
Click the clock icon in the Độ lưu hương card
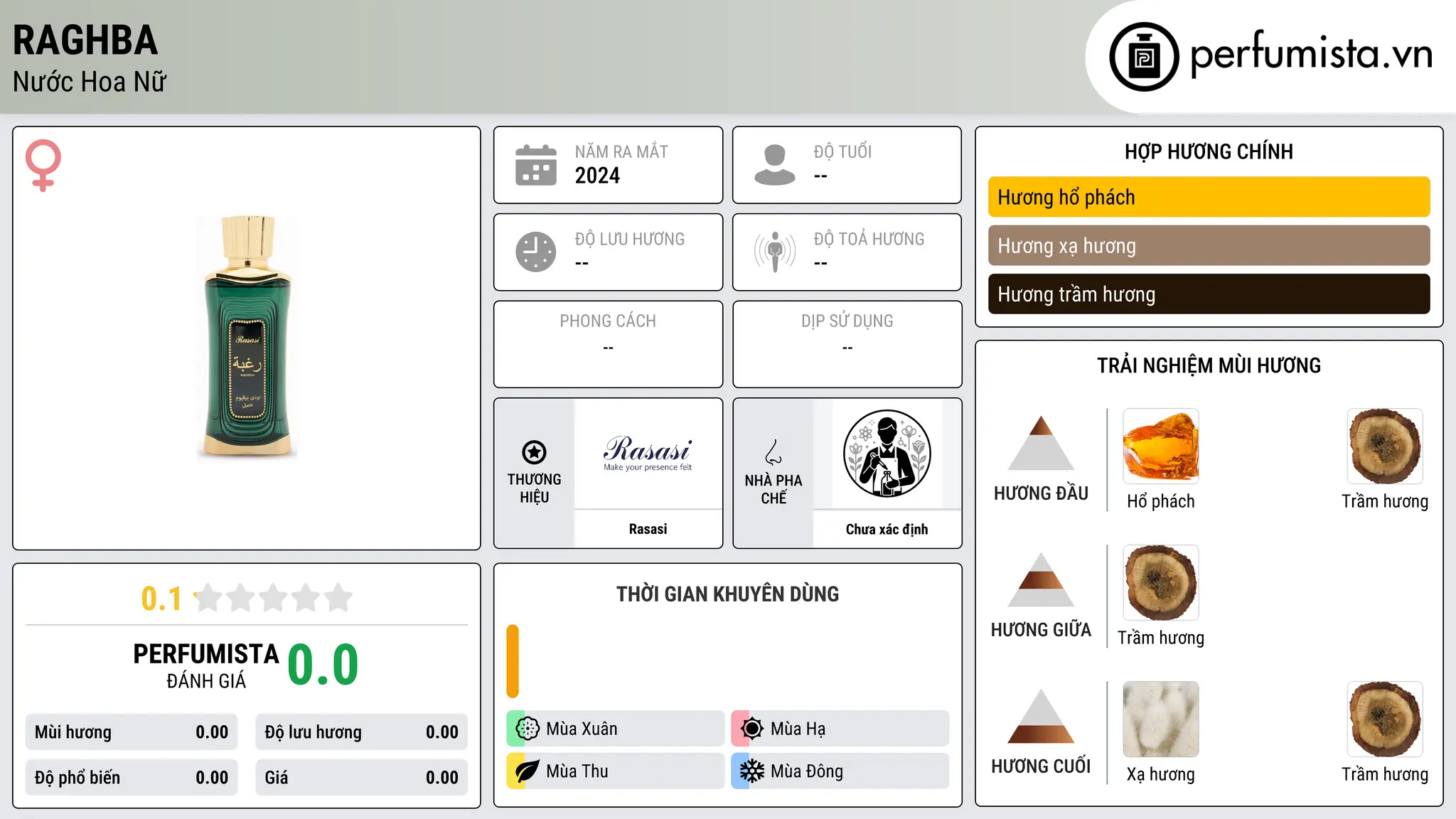[536, 252]
